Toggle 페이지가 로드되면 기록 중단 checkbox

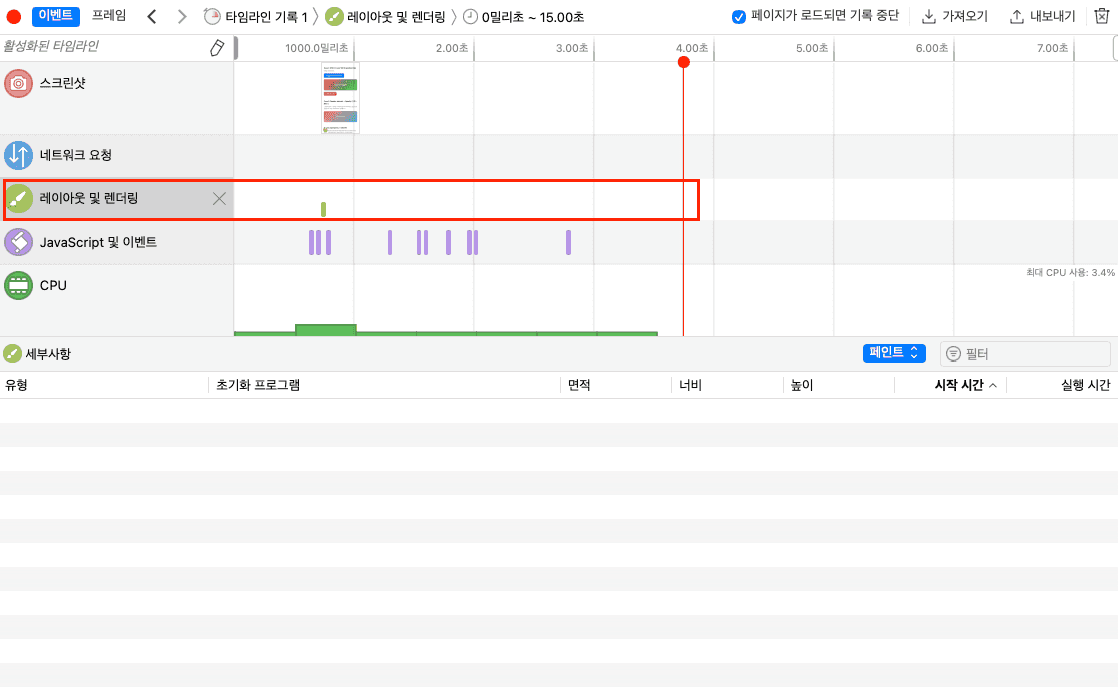739,17
